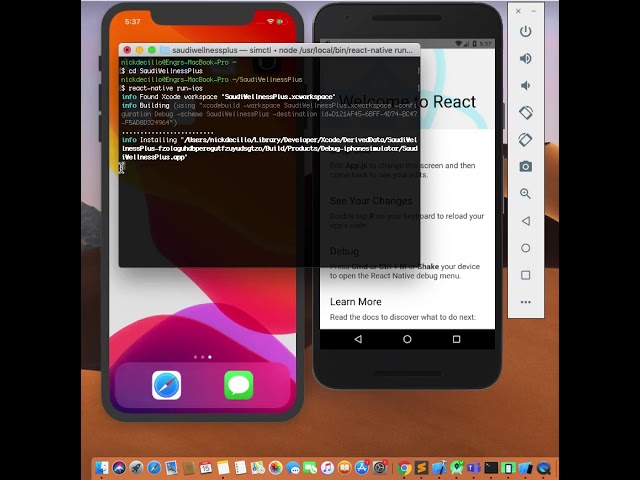Tap Android recents square on device screen
The height and width of the screenshot is (480, 640).
click(456, 339)
